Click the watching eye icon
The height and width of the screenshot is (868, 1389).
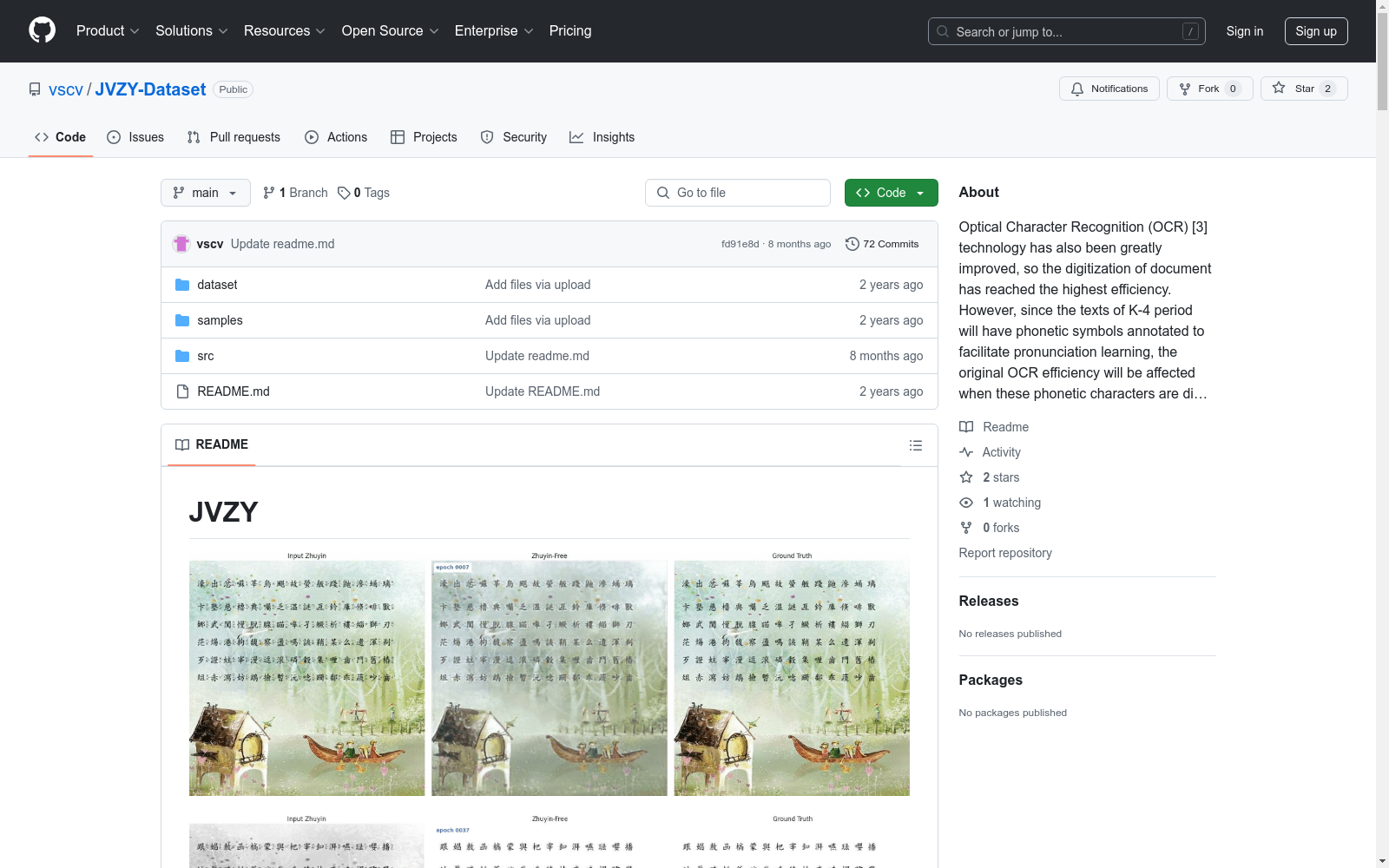[x=966, y=503]
